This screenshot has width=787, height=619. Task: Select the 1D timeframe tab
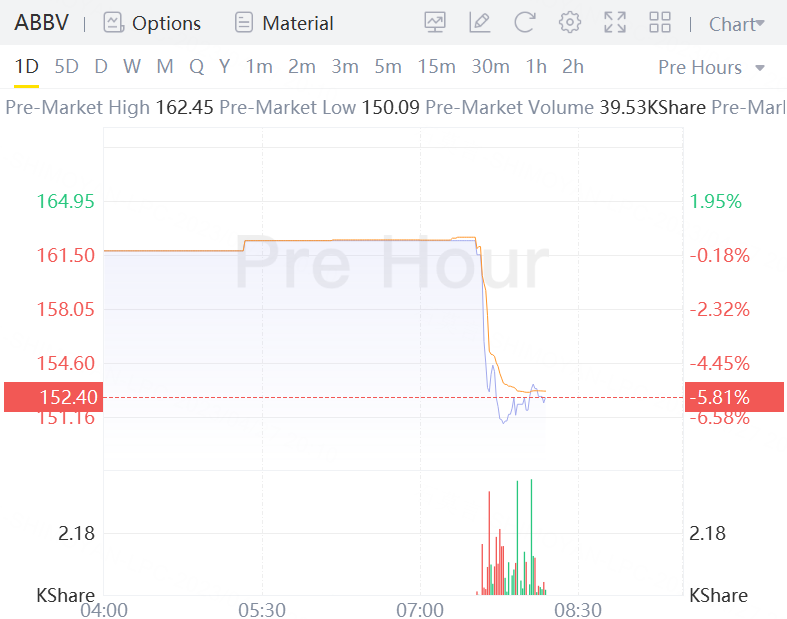point(27,67)
